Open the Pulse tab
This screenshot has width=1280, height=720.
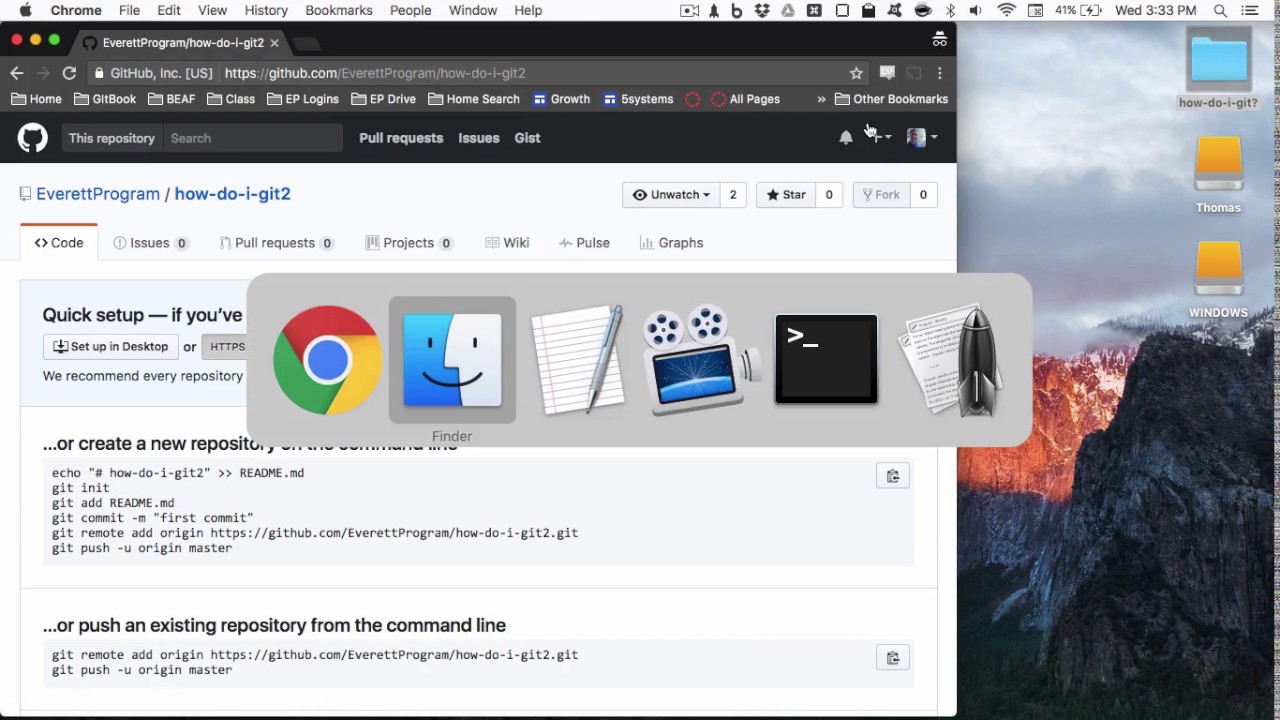click(584, 243)
